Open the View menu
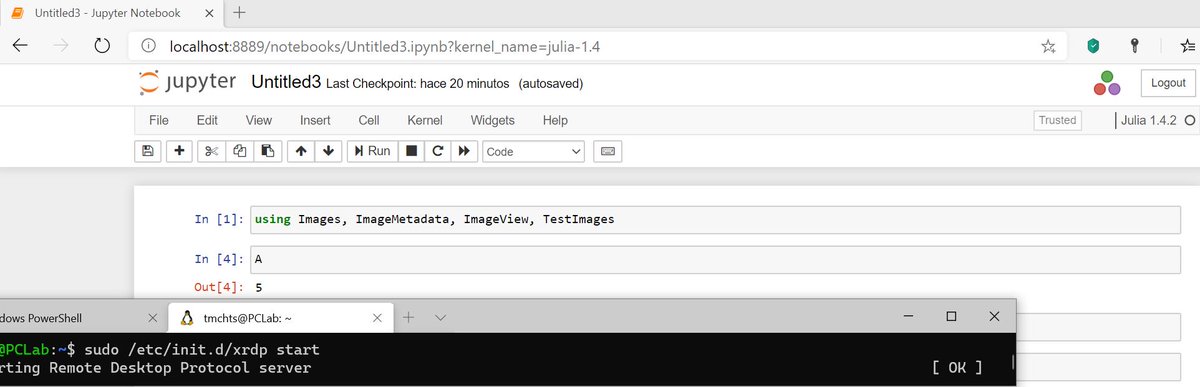 [259, 120]
